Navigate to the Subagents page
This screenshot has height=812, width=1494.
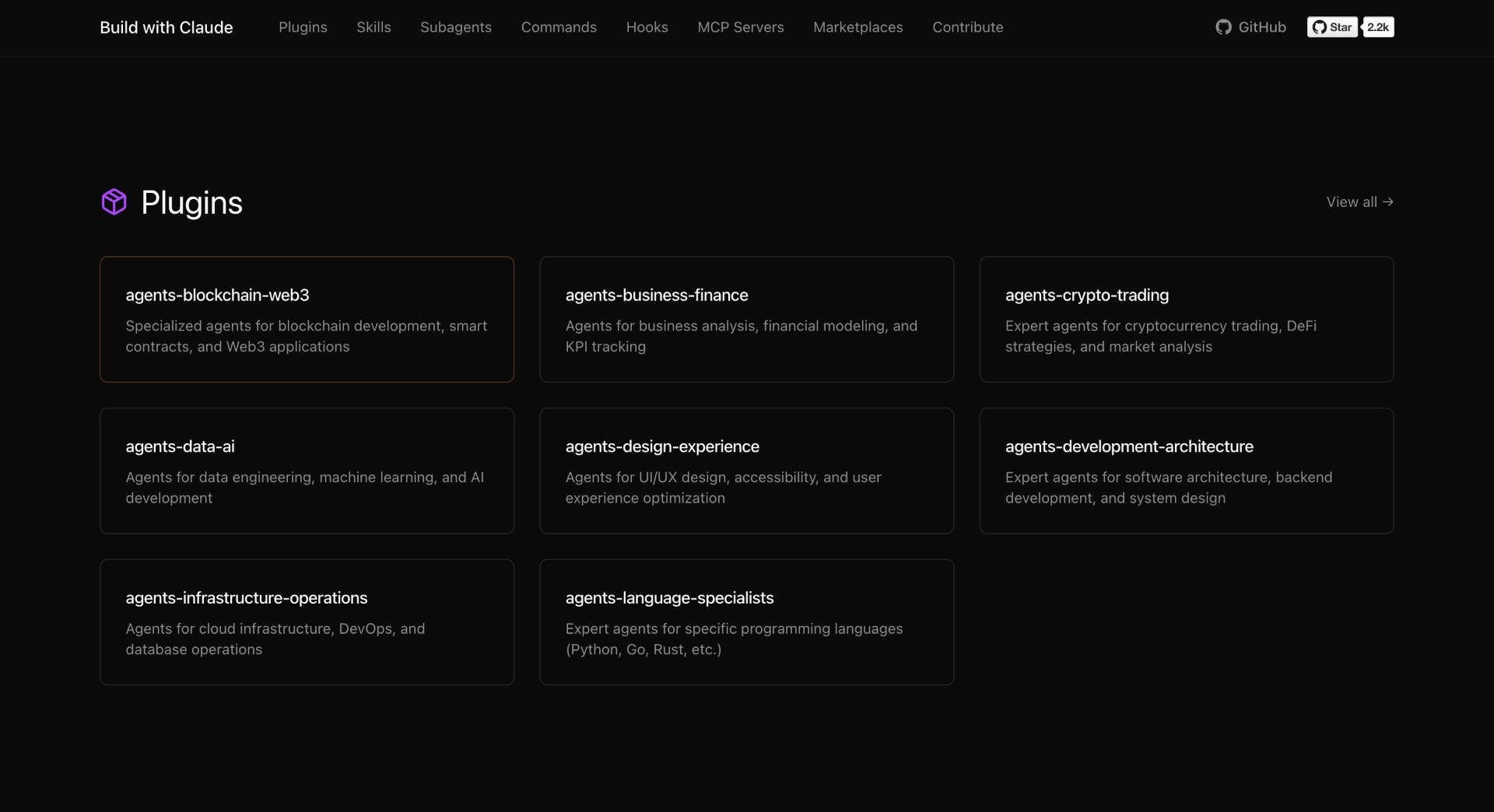pos(455,27)
